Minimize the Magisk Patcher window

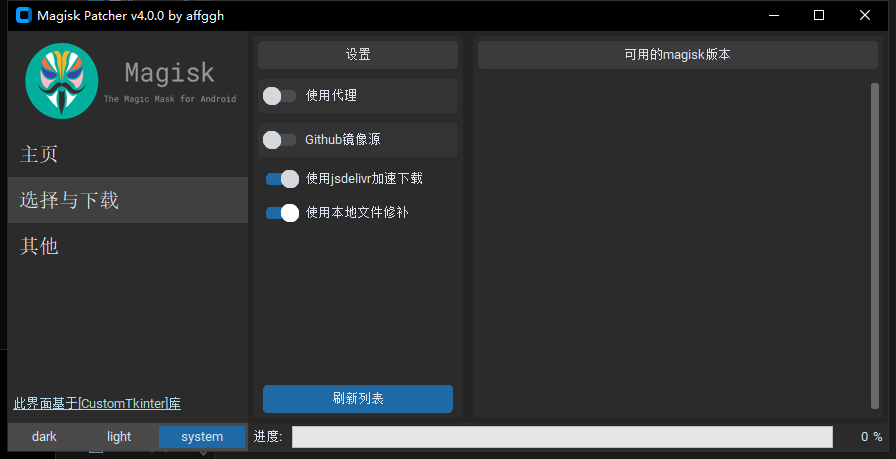click(774, 15)
